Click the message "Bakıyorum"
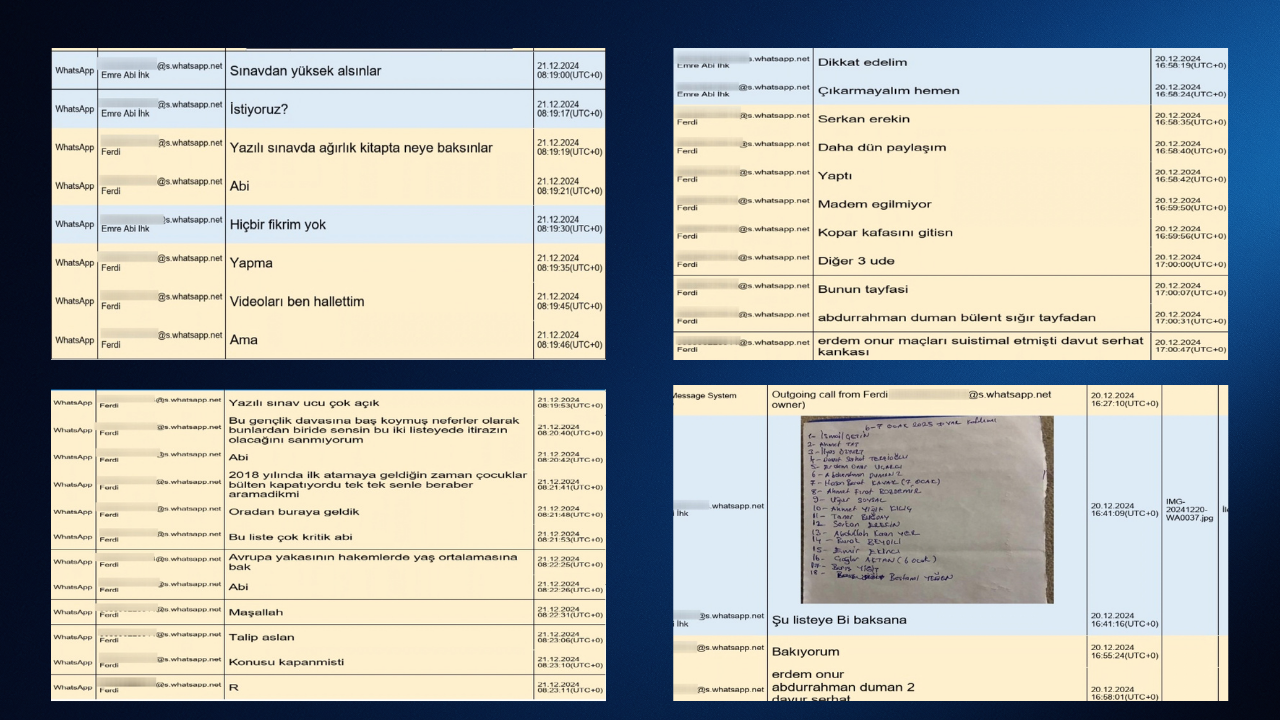 tap(804, 652)
